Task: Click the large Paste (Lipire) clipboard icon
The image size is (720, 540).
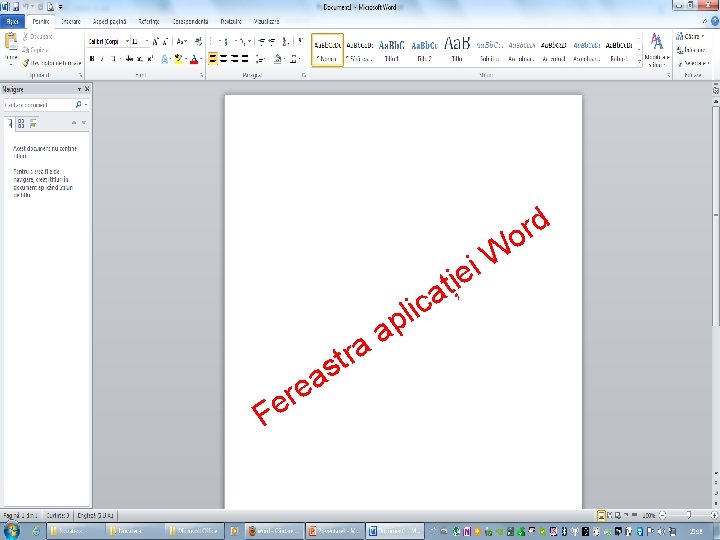Action: 11,42
